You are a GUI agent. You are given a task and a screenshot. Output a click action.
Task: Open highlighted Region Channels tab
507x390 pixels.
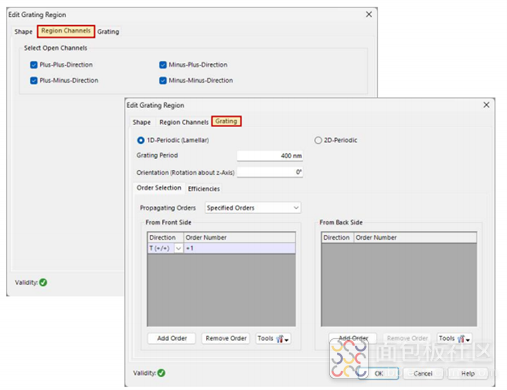coord(66,31)
